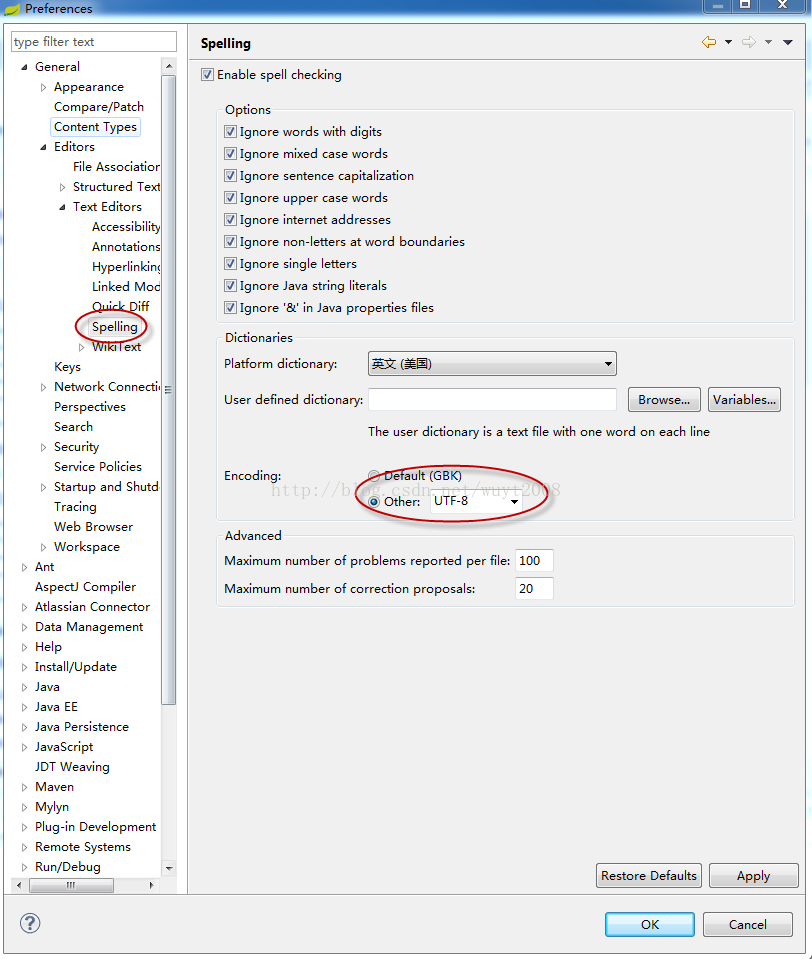The image size is (812, 959).
Task: Collapse the Editors tree node
Action: click(43, 147)
